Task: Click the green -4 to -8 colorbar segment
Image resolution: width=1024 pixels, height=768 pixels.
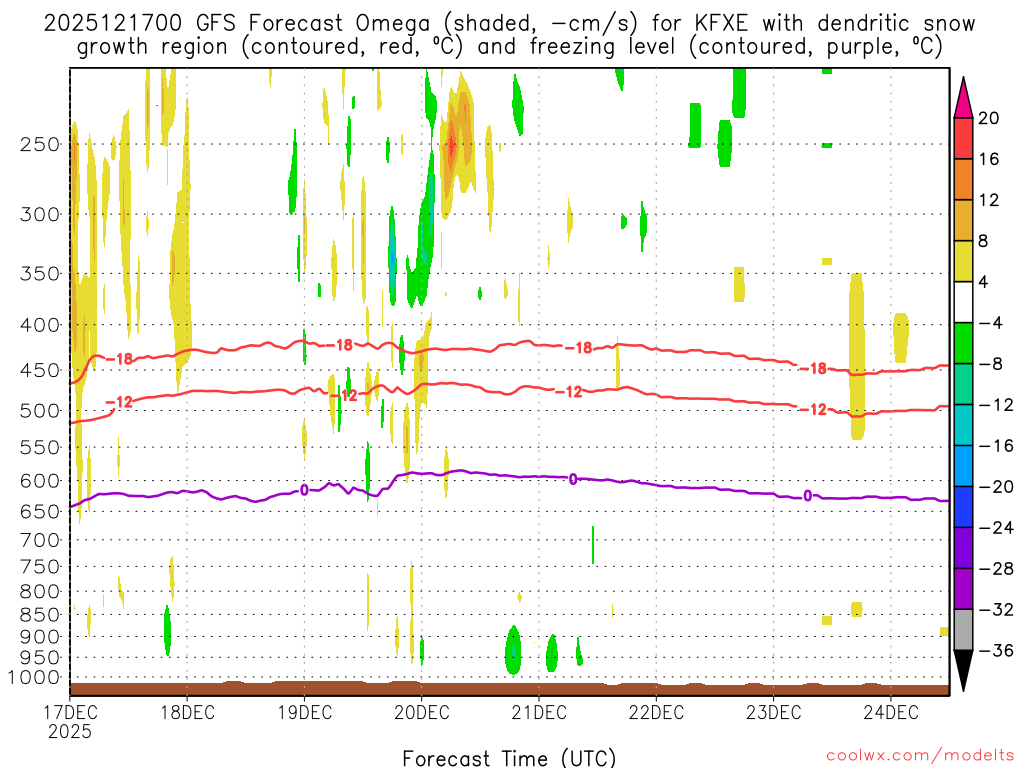Action: [963, 343]
